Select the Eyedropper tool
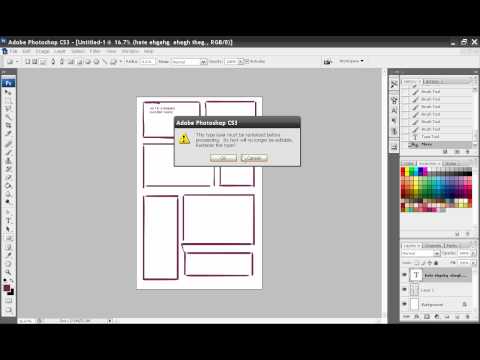 [x=9, y=255]
